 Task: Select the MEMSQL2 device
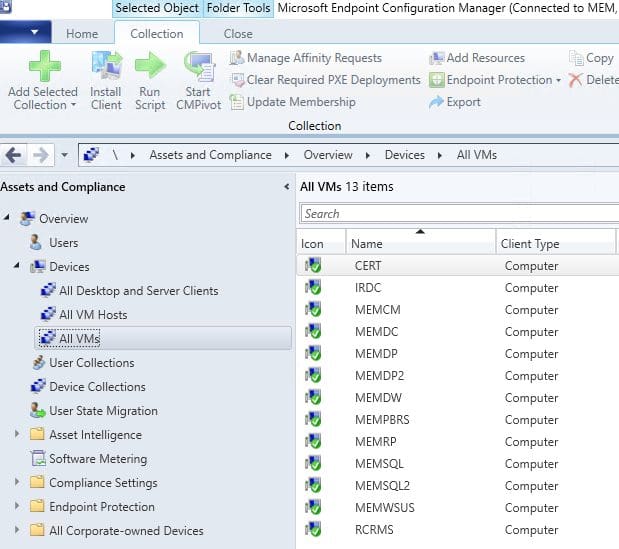coord(458,485)
